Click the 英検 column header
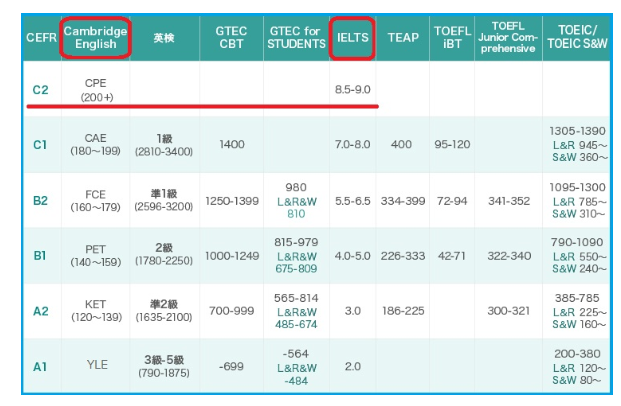Viewport: 621px width, 406px height. (x=164, y=38)
